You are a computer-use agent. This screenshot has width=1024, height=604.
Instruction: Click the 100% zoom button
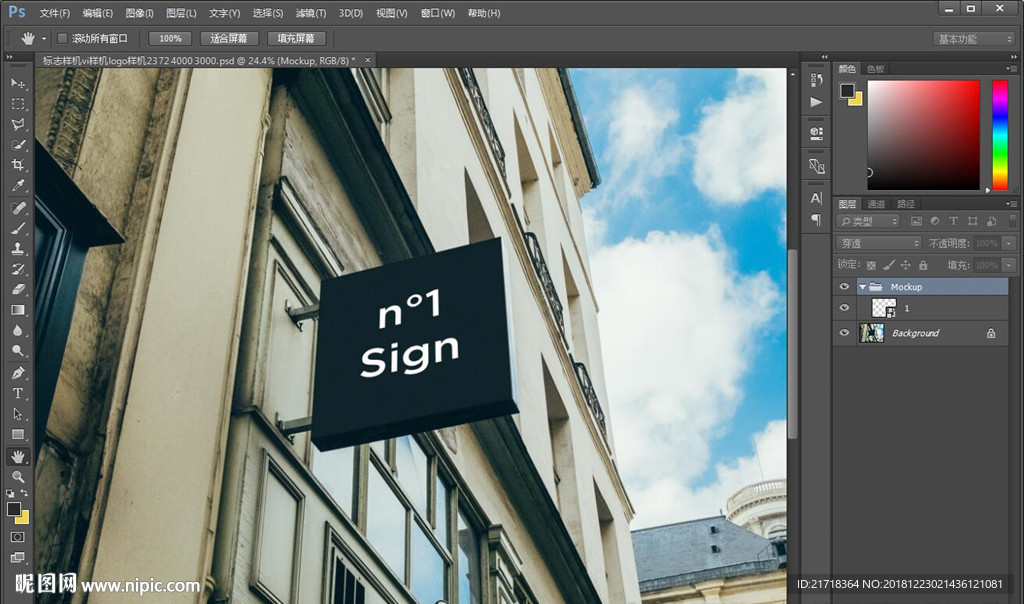click(170, 38)
